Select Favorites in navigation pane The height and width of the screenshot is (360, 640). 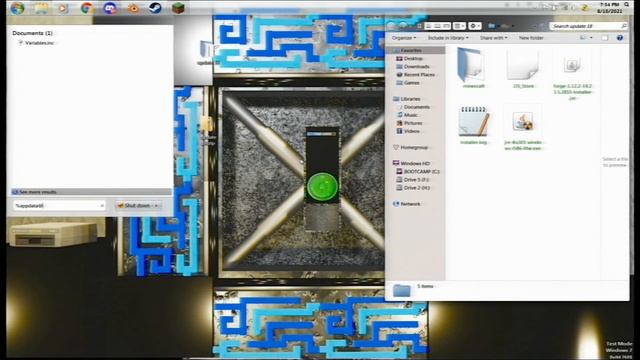pos(411,50)
